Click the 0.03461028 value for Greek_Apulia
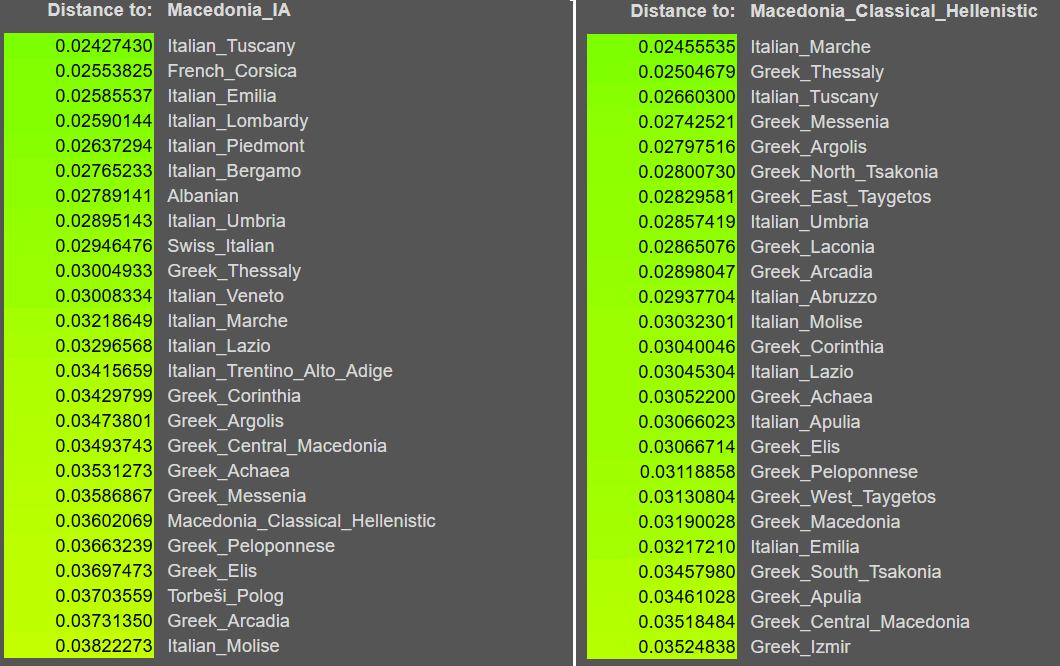Viewport: 1060px width, 666px height. coord(687,598)
